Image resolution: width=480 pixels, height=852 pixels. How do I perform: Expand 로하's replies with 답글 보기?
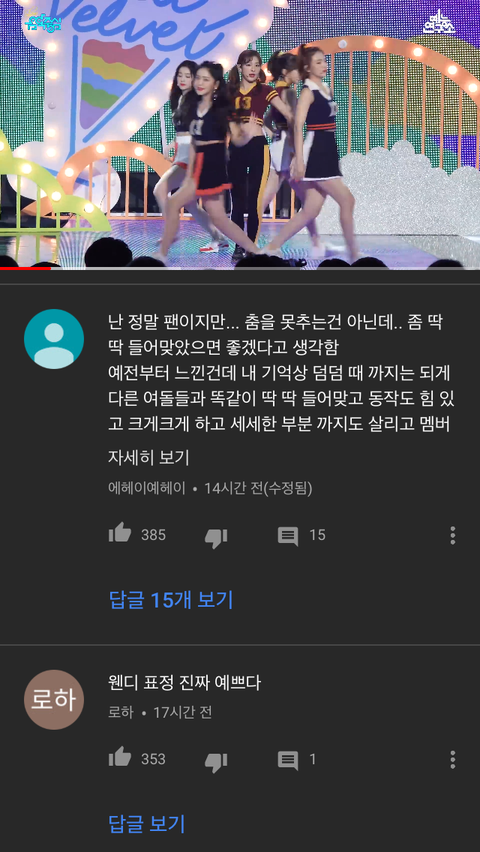(x=147, y=824)
